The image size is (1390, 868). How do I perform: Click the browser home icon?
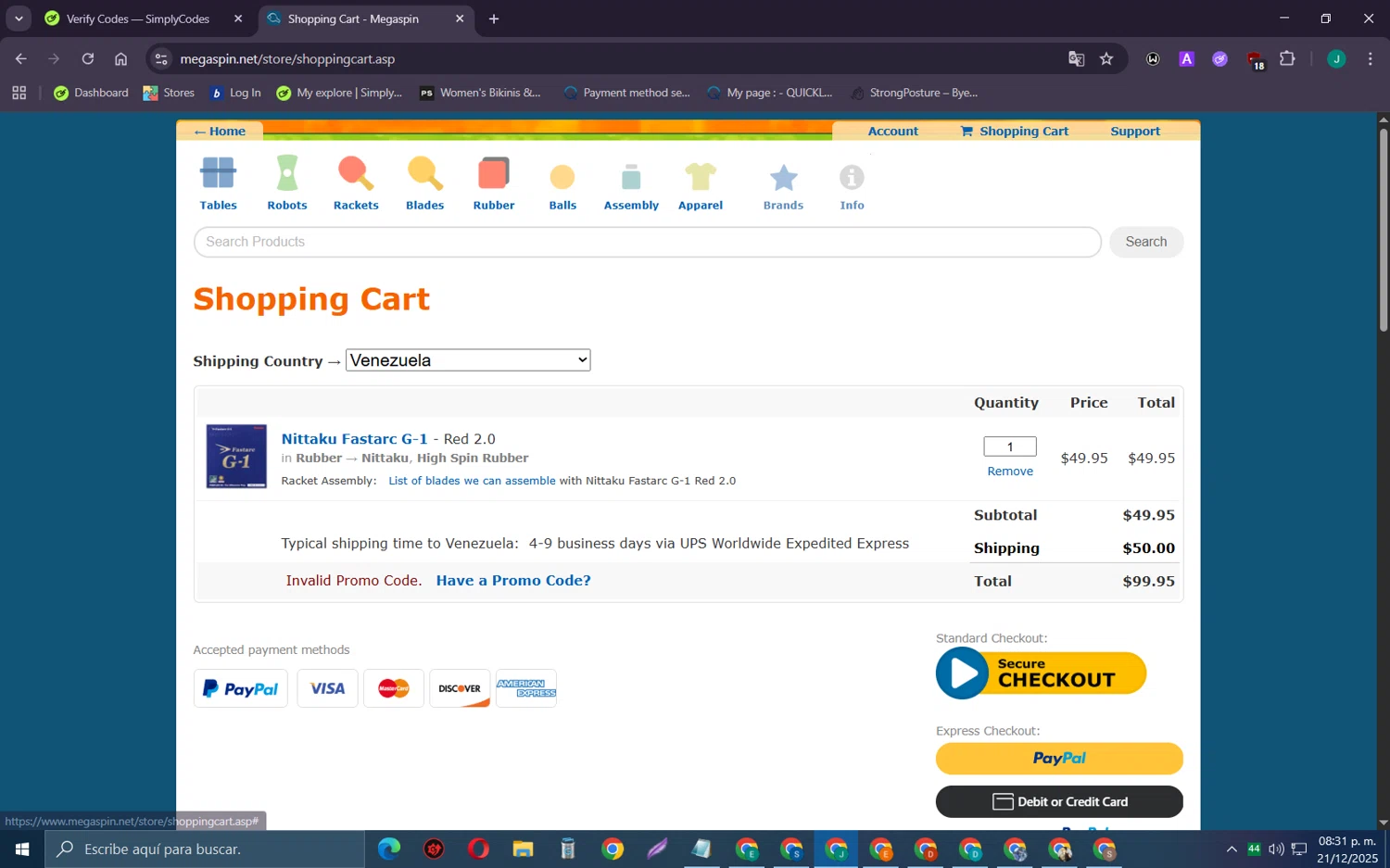120,58
